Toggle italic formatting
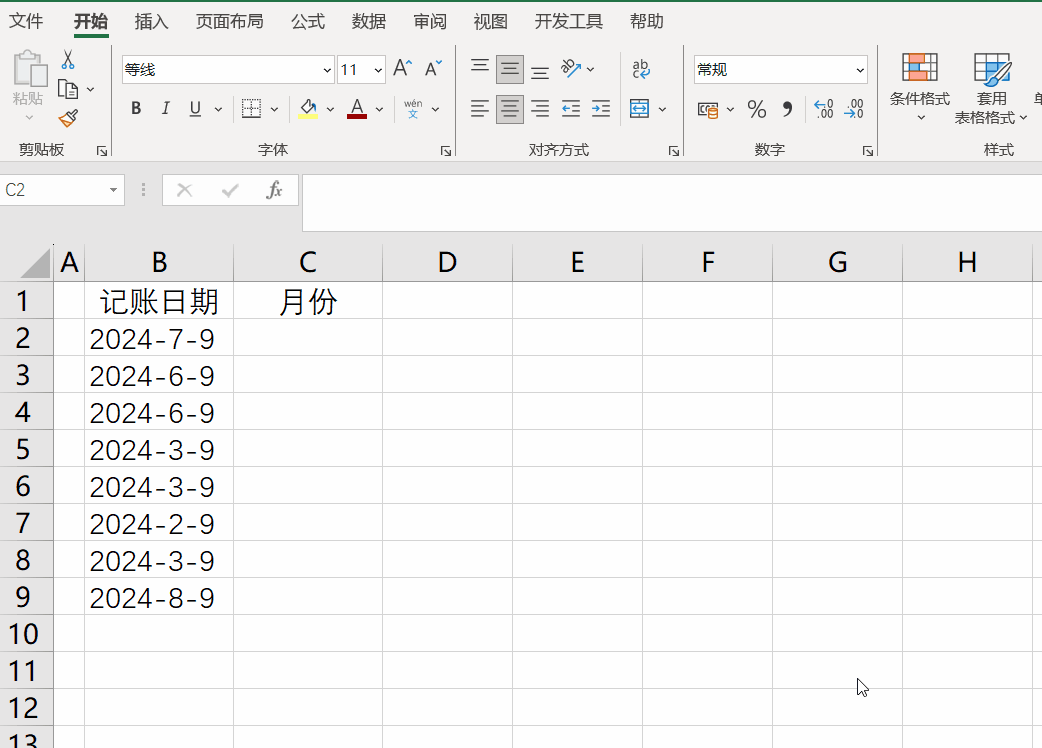 (x=165, y=108)
